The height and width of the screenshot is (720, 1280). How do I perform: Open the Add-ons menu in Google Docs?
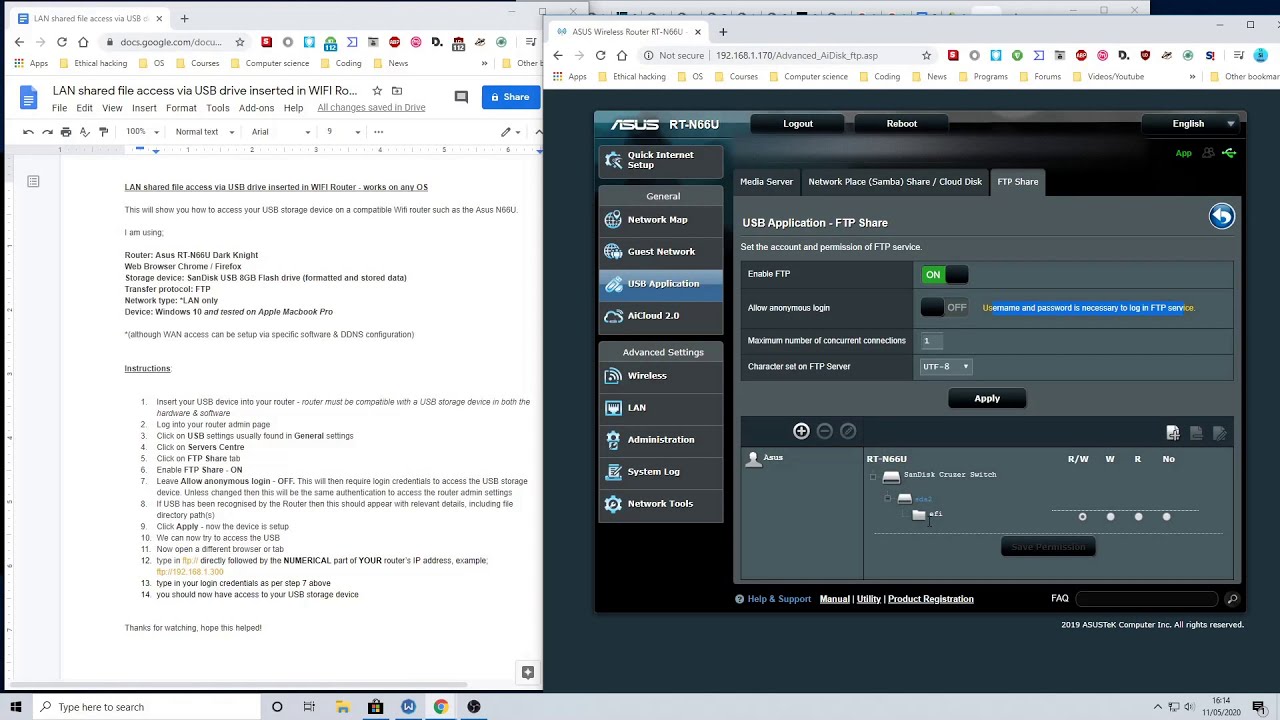tap(256, 108)
